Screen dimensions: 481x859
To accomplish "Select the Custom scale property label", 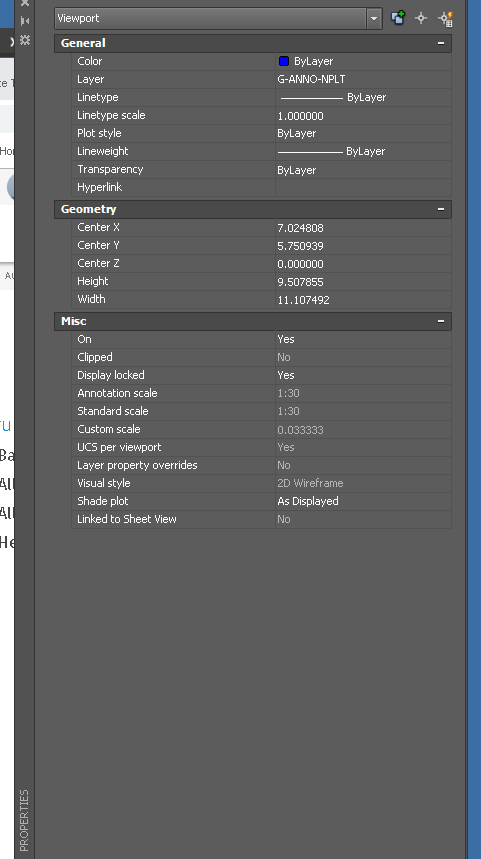I will click(108, 430).
